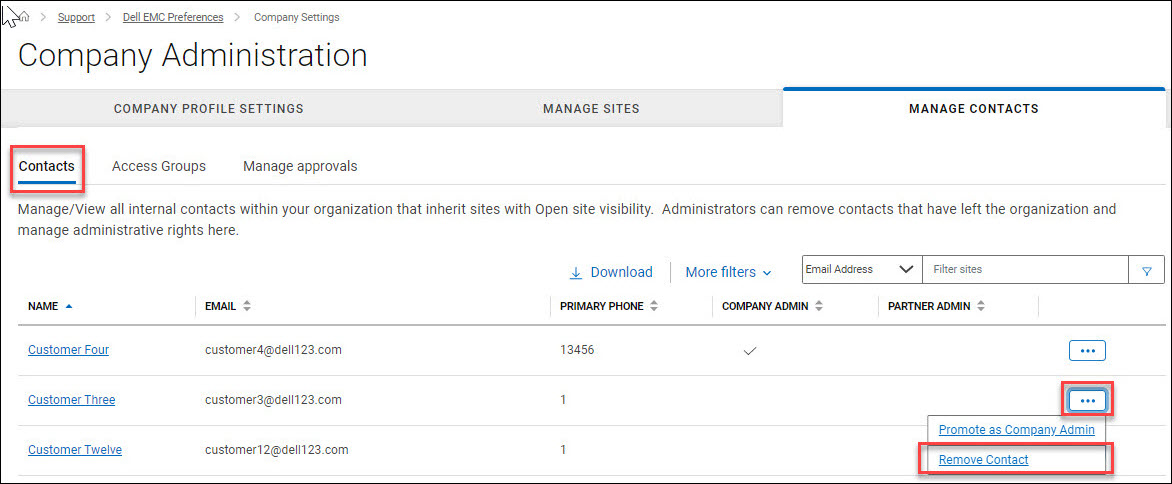The height and width of the screenshot is (484, 1172).
Task: Choose Remove Contact from the menu
Action: (x=983, y=459)
